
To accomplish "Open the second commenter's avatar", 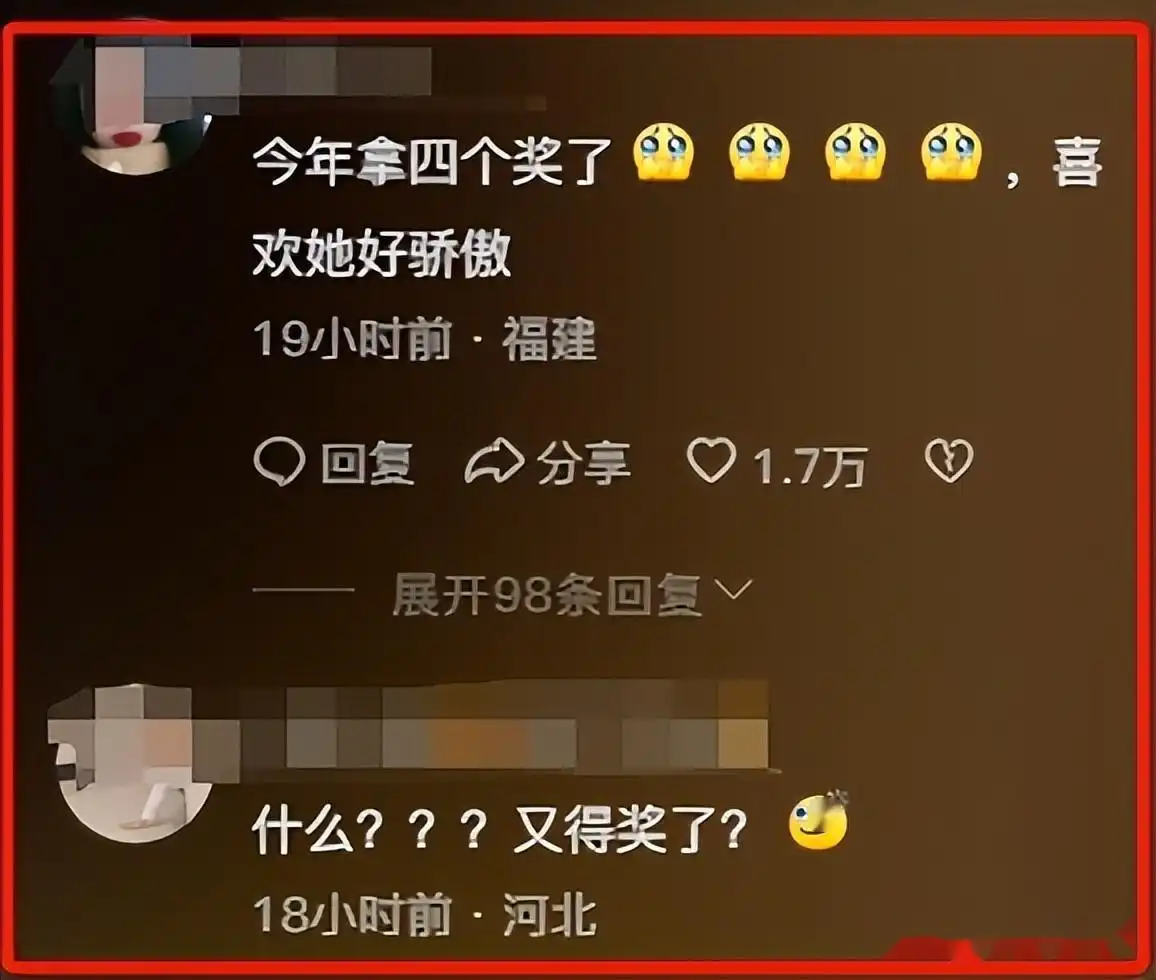I will click(x=133, y=762).
